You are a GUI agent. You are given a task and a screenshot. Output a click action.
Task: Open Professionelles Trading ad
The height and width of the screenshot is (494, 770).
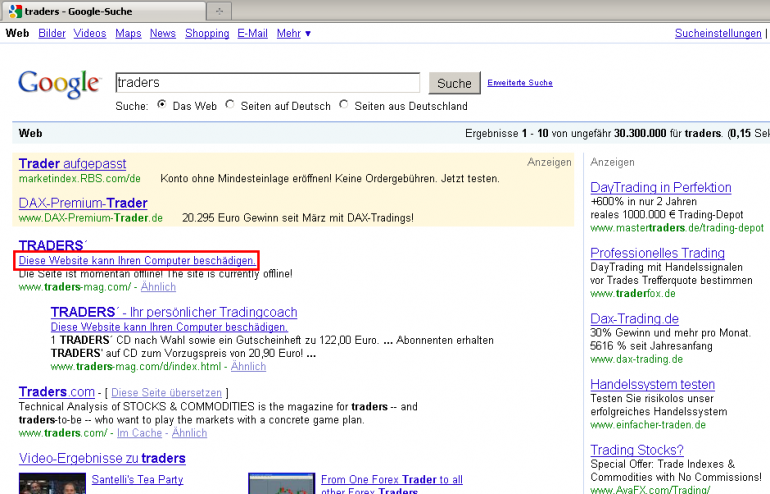(x=657, y=253)
